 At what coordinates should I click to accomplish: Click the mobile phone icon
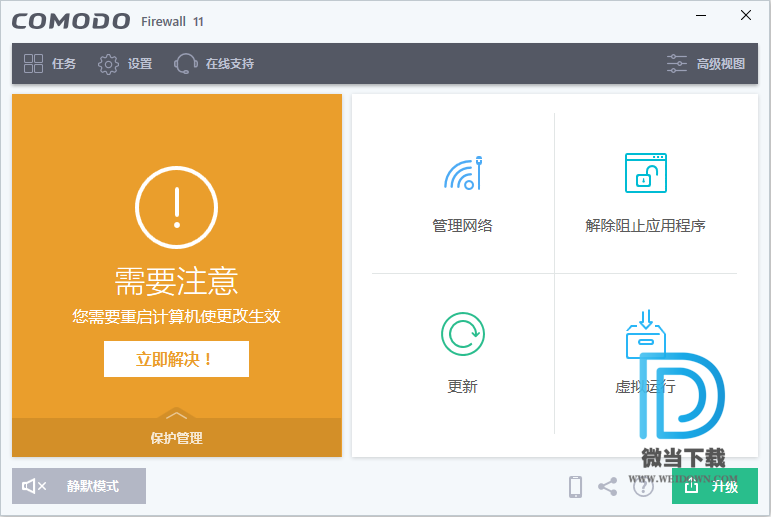tap(575, 487)
